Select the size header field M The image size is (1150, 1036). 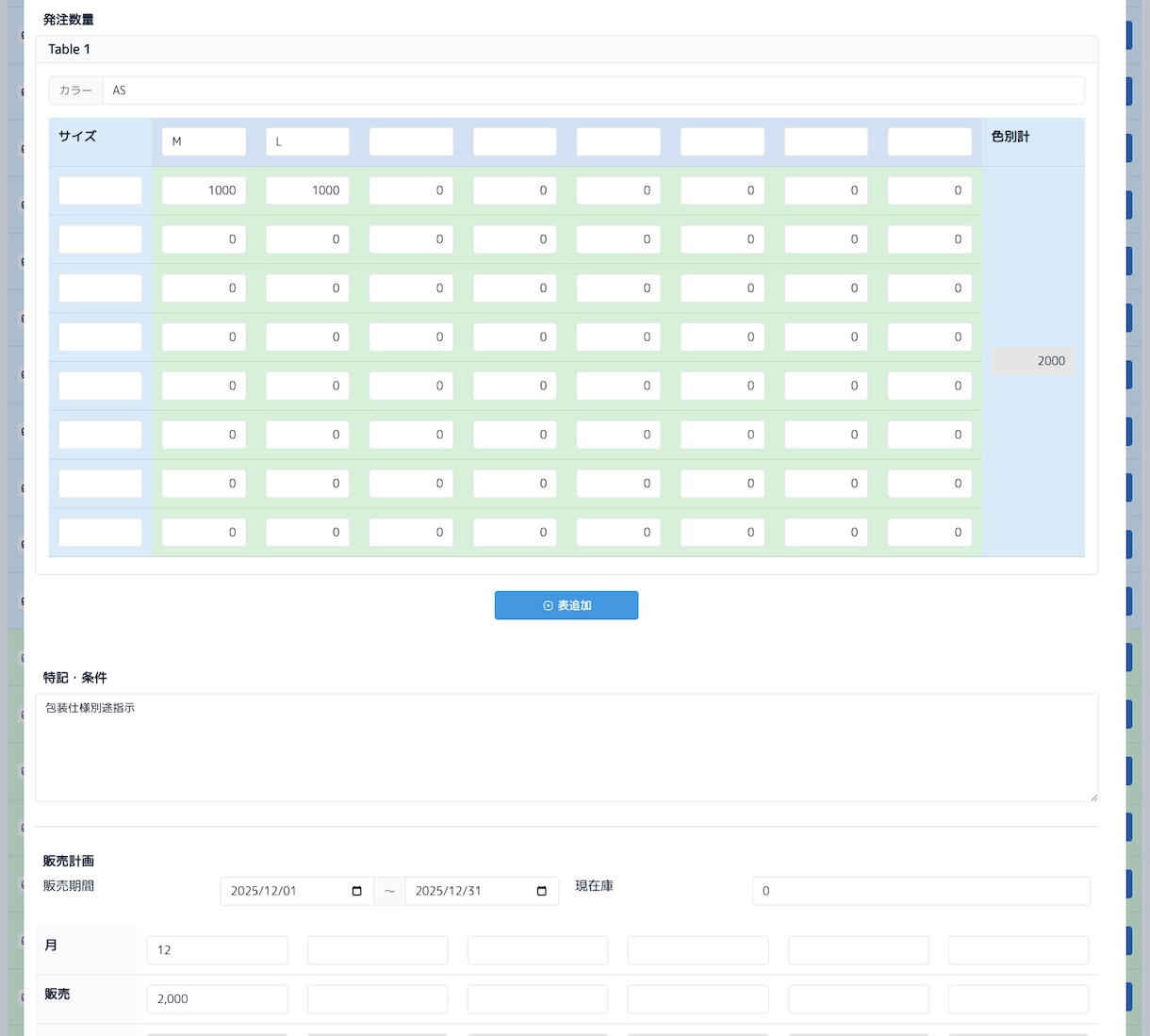click(x=204, y=141)
